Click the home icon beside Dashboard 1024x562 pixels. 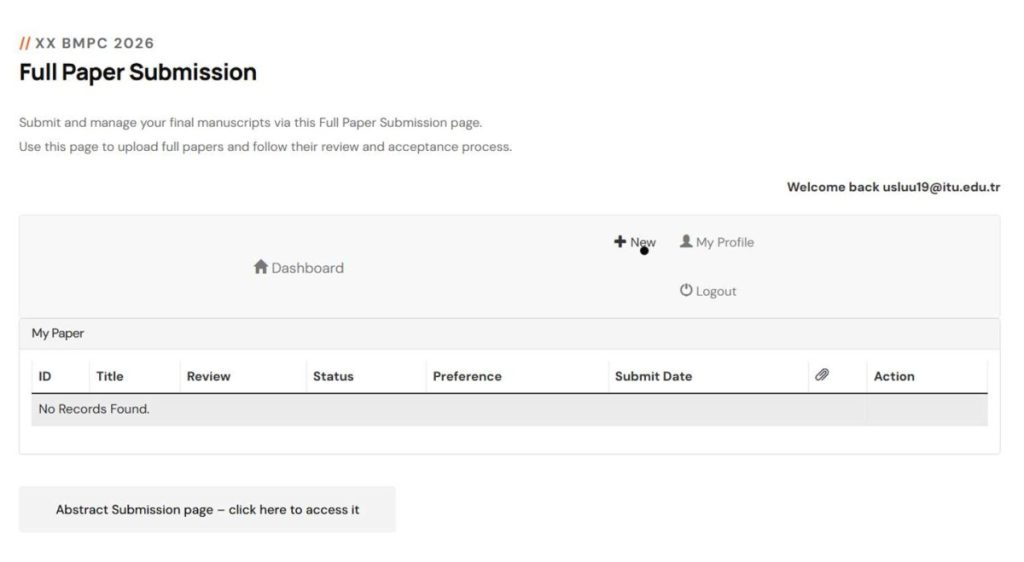coord(261,267)
